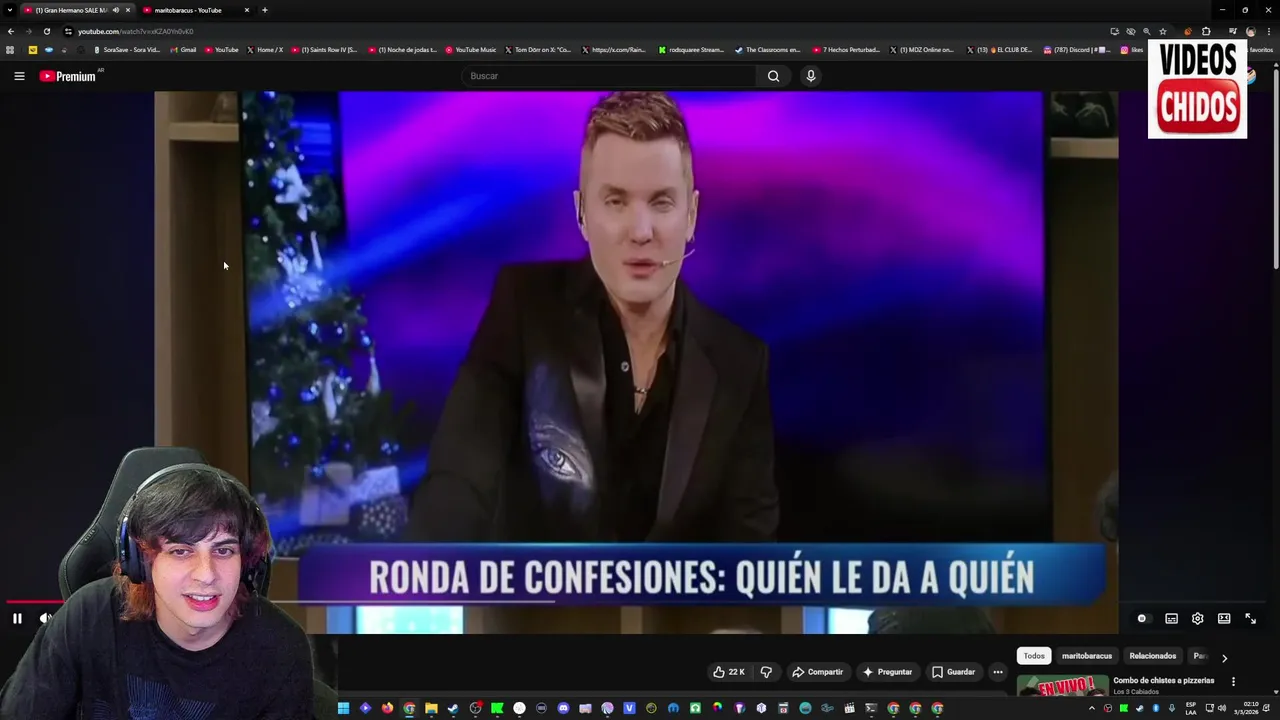Open Chrome three-dot menu
The height and width of the screenshot is (720, 1280).
pyautogui.click(x=1268, y=31)
